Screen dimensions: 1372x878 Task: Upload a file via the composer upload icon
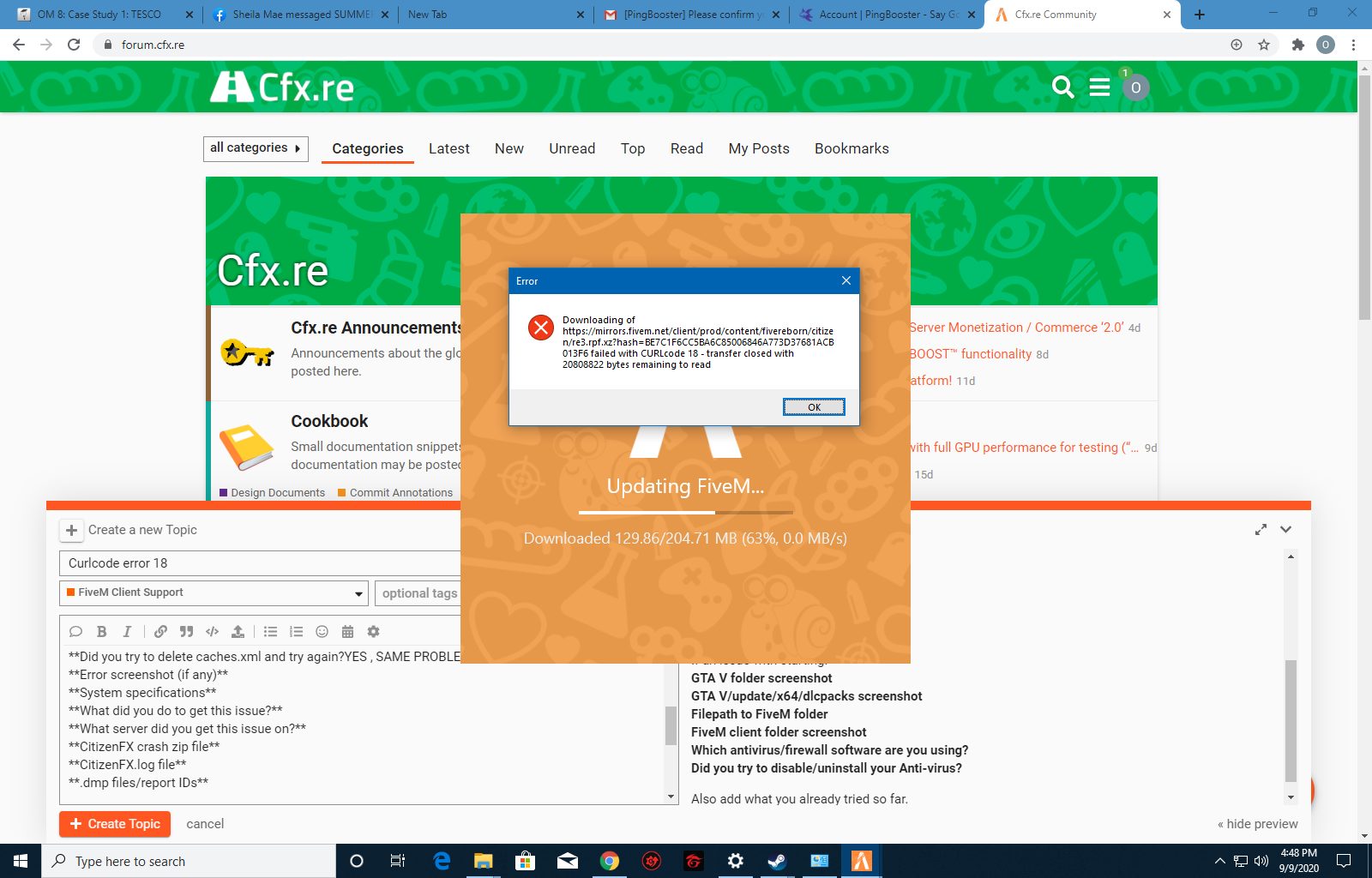(238, 632)
